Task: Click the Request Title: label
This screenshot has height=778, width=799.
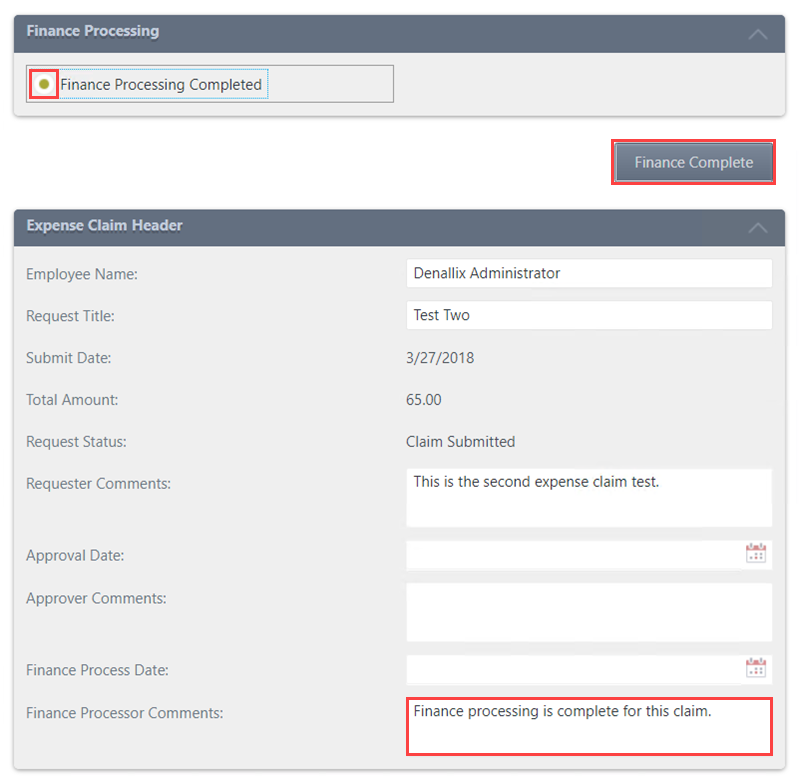Action: point(70,316)
